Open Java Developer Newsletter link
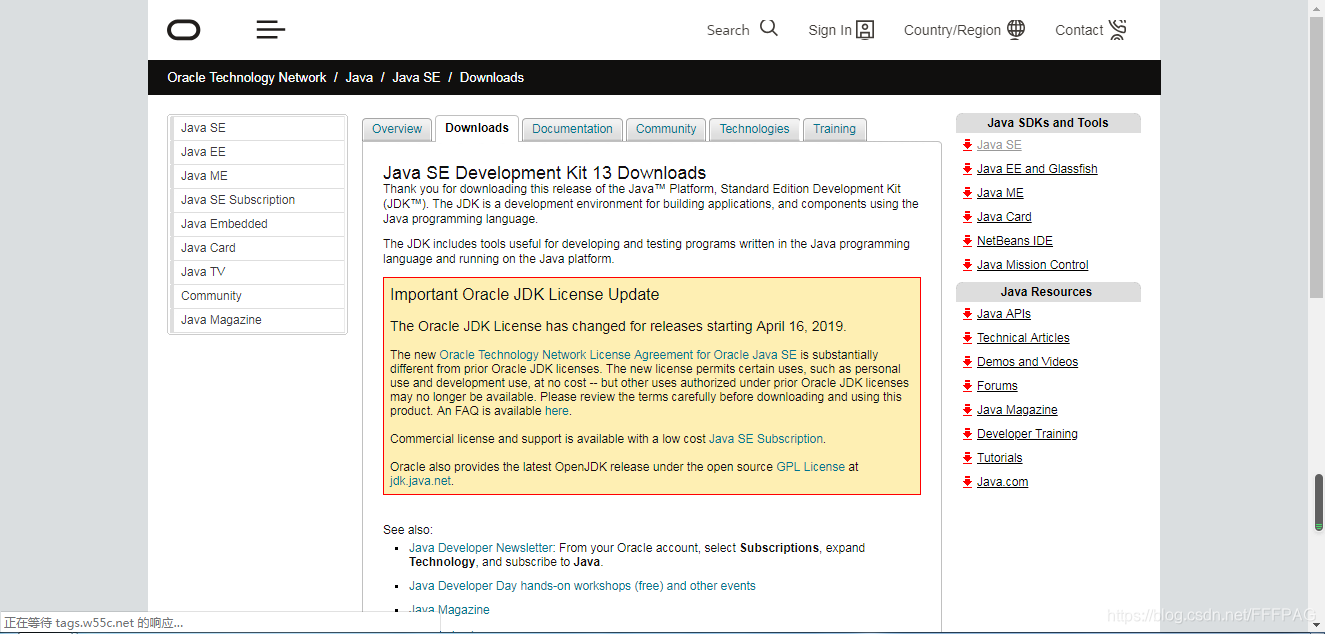Viewport: 1325px width, 634px height. [481, 548]
